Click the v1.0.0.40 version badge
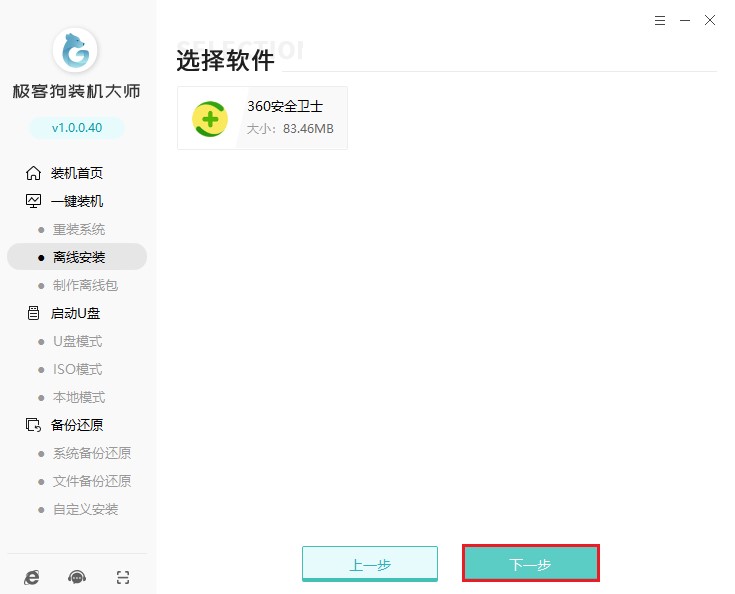735x594 pixels. 77,128
